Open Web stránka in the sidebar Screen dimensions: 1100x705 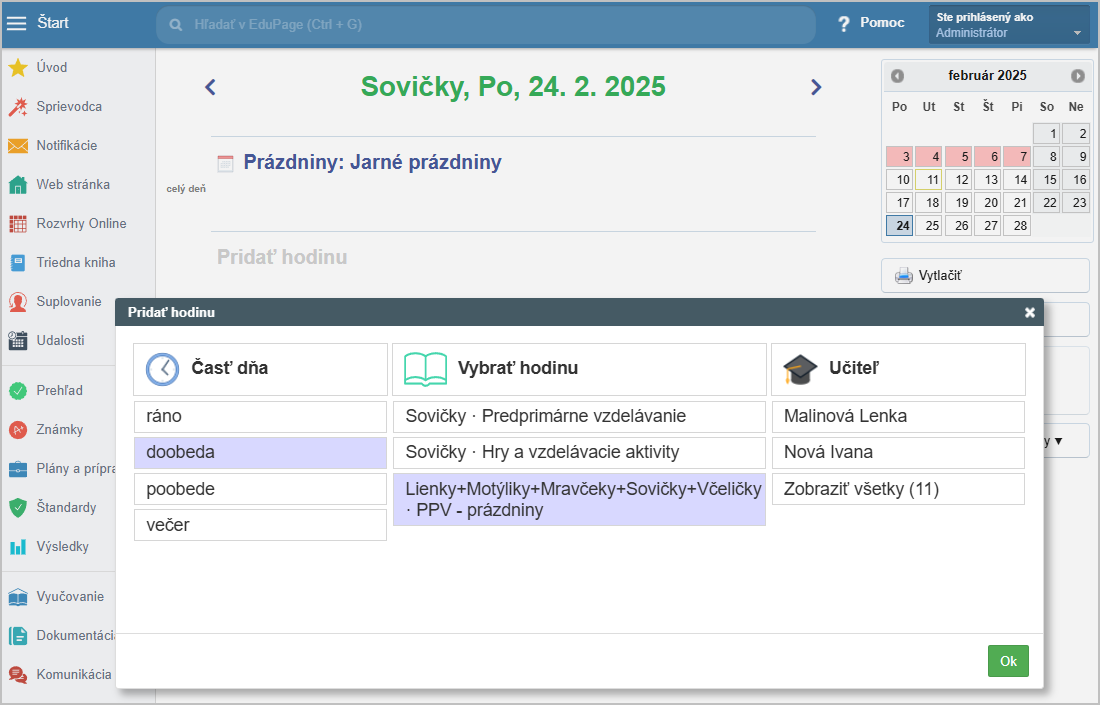[x=73, y=185]
